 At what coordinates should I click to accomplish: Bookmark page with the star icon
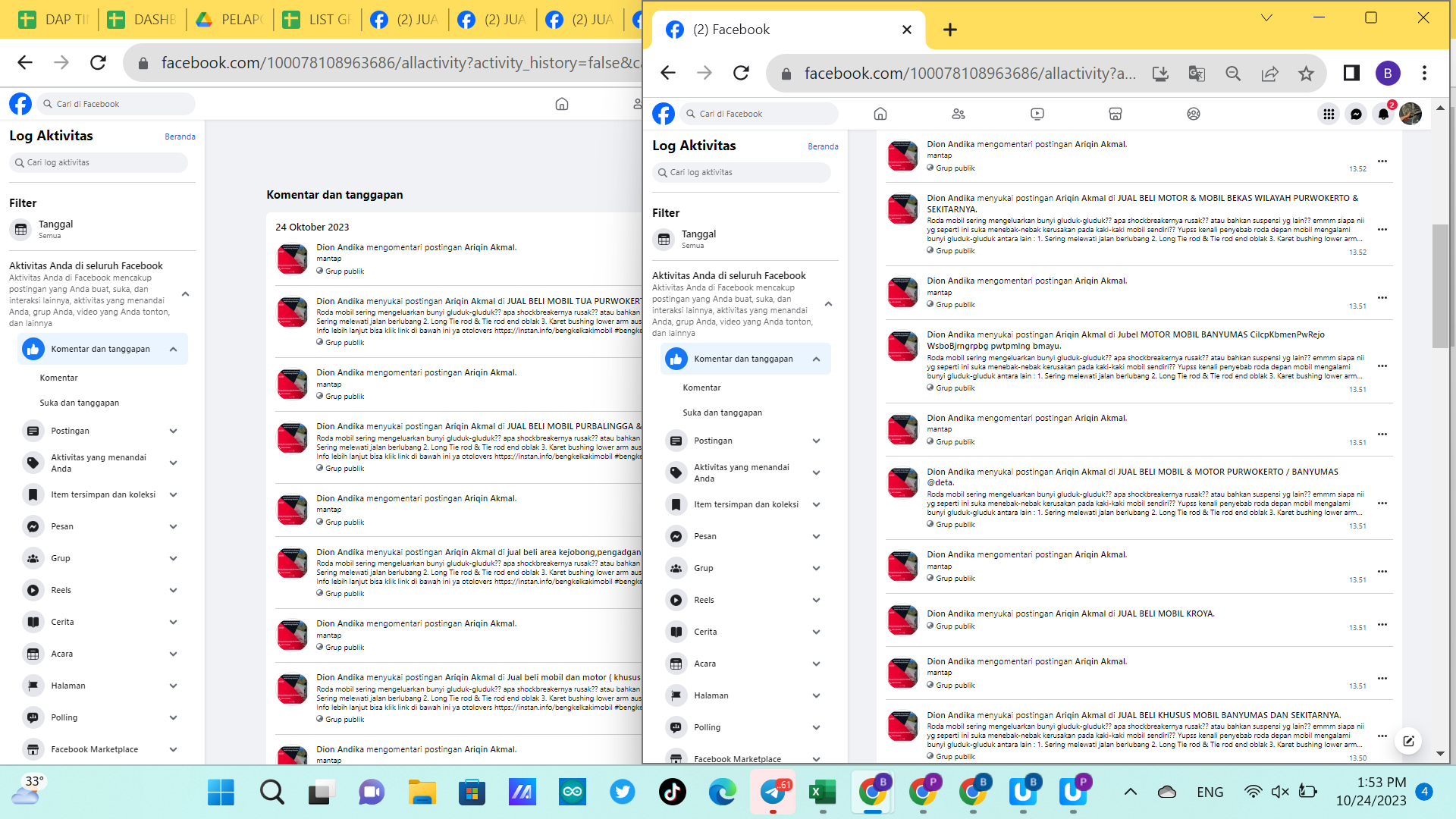1306,74
